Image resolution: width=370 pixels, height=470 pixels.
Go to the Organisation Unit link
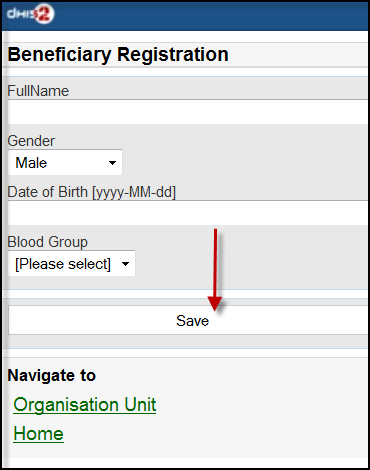pos(85,405)
